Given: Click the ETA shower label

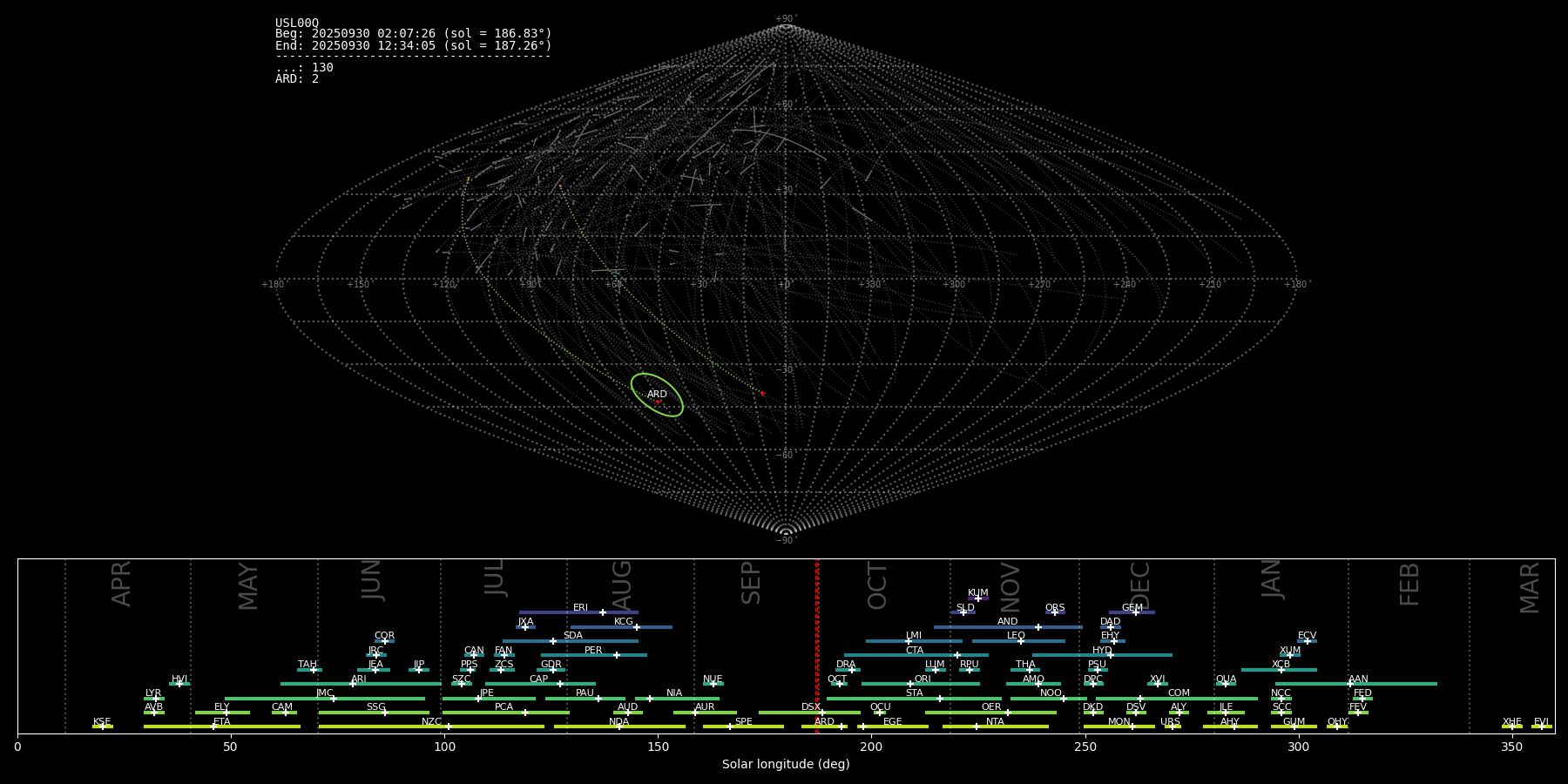Looking at the screenshot, I should click(x=222, y=721).
